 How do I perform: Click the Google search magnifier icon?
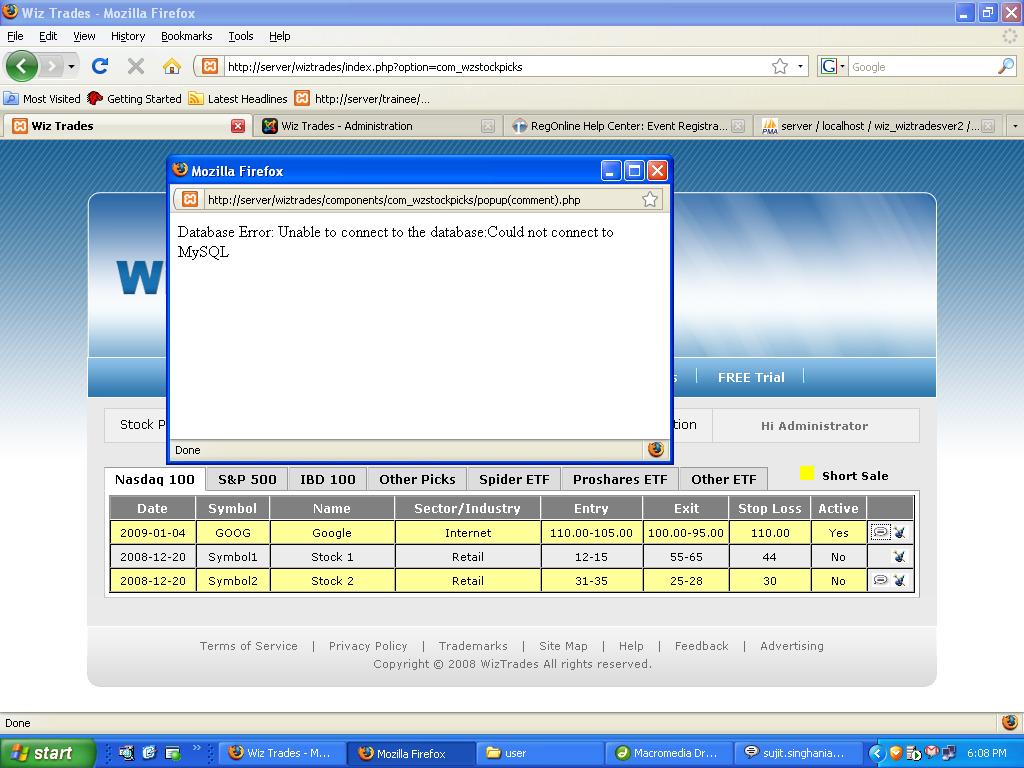click(1005, 66)
